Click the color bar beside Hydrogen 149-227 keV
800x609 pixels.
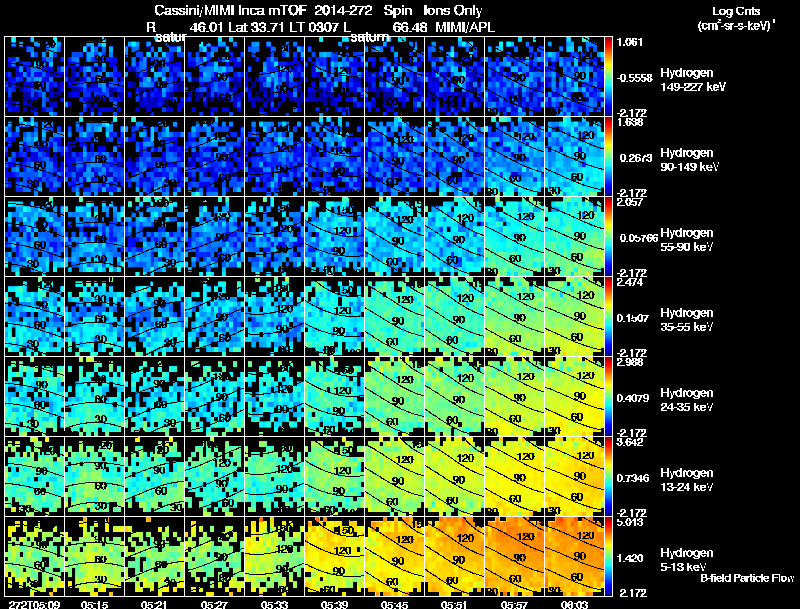click(x=608, y=77)
